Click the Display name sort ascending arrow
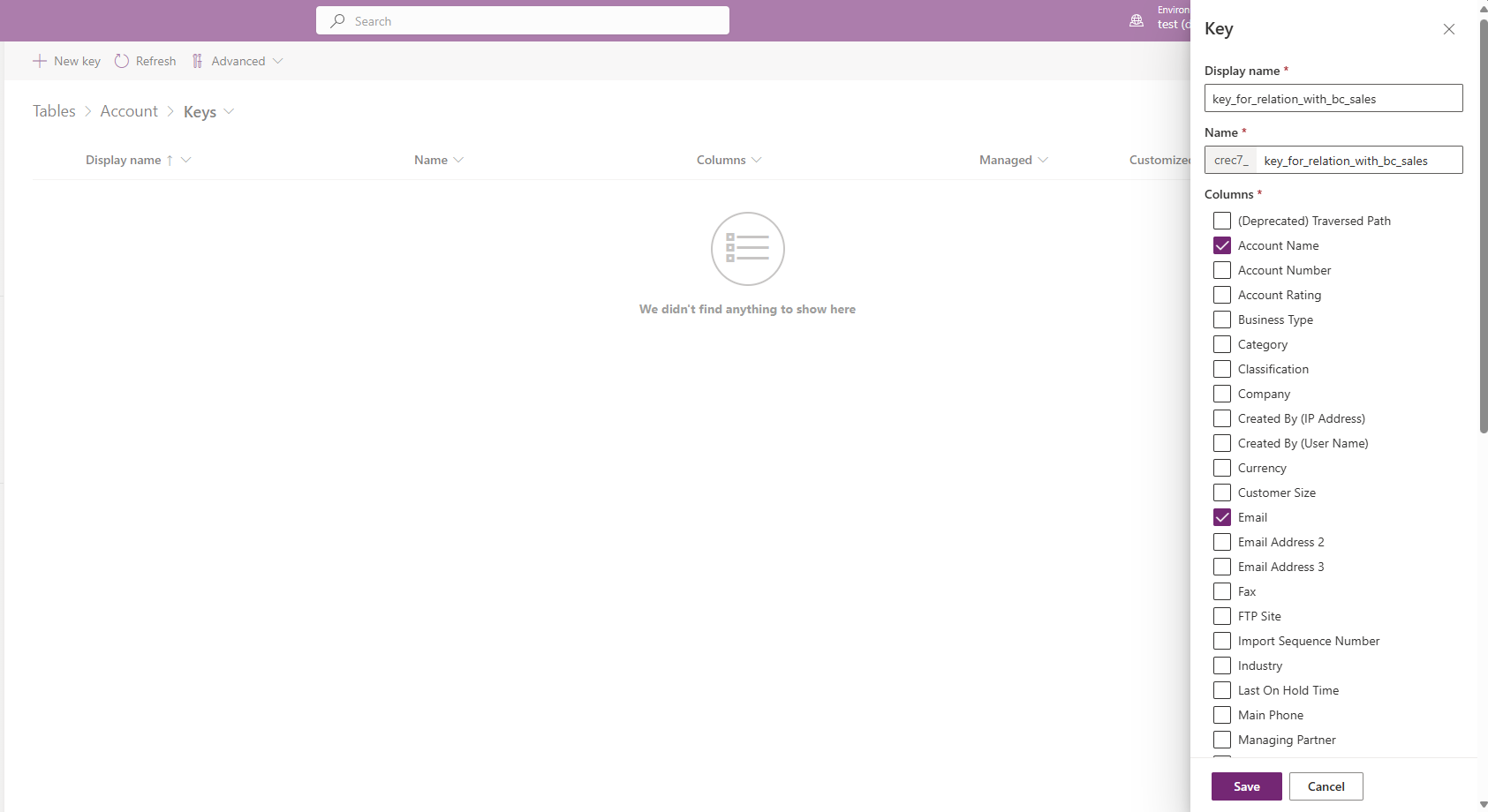The height and width of the screenshot is (812, 1488). [170, 160]
